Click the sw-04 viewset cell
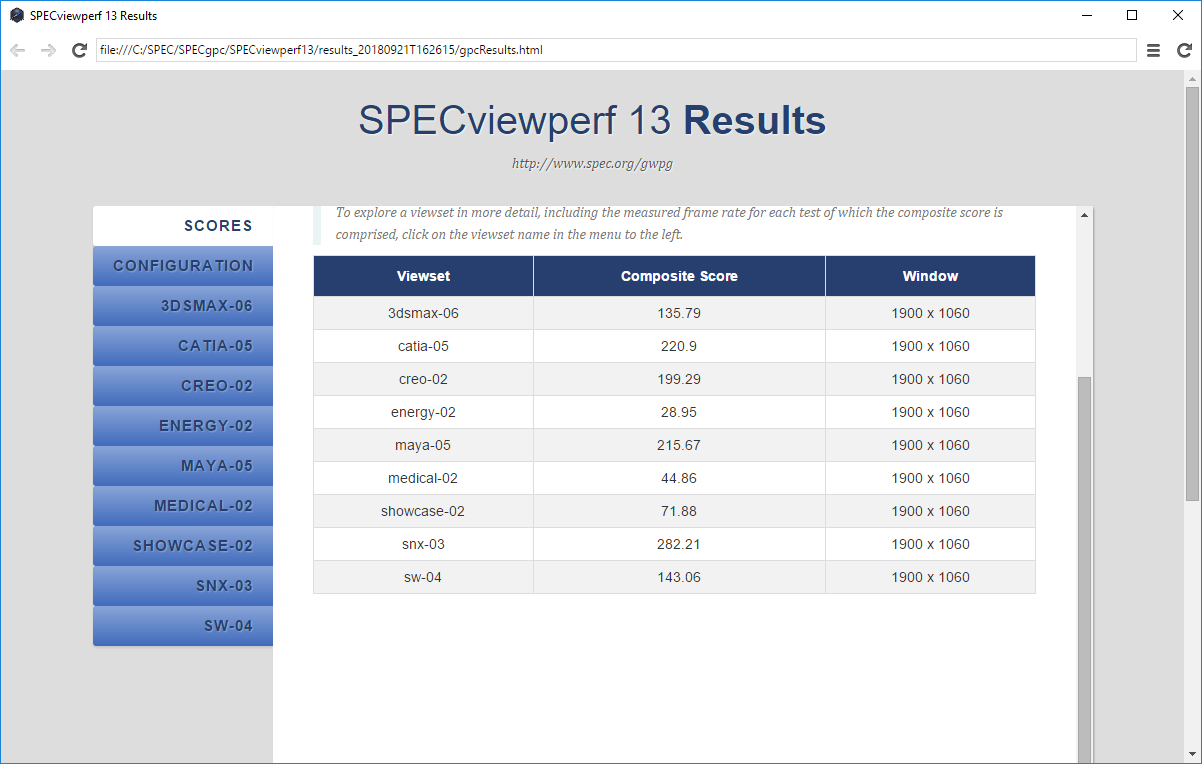This screenshot has width=1202, height=764. click(x=423, y=577)
